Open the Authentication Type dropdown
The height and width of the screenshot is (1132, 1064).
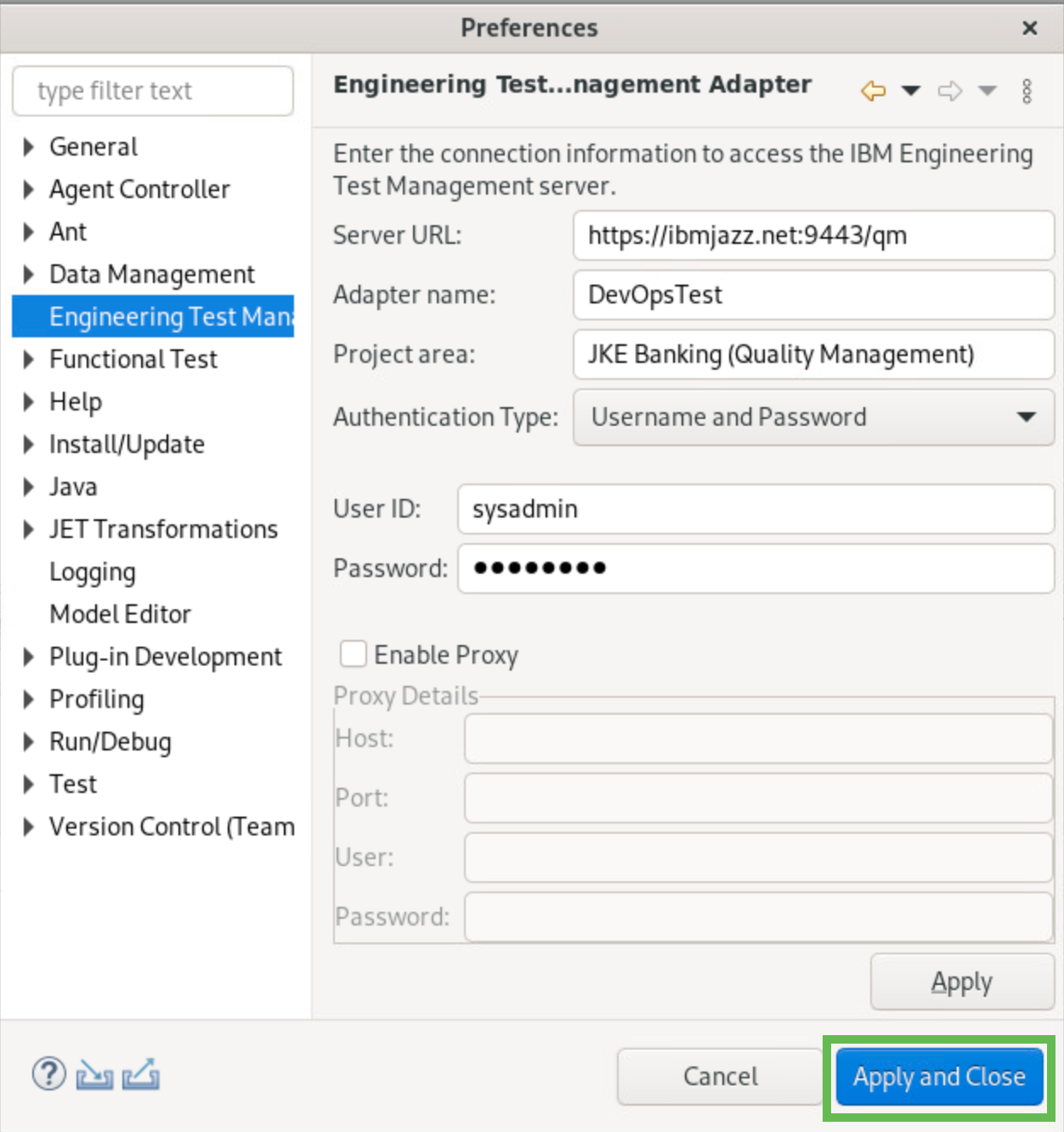(812, 417)
